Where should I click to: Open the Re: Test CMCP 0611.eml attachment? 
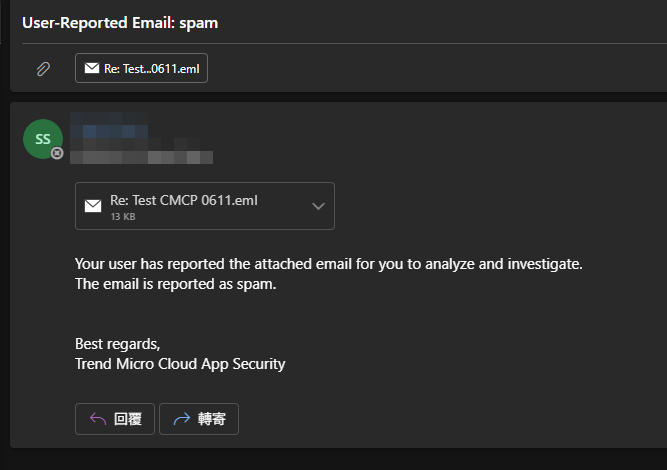click(184, 200)
